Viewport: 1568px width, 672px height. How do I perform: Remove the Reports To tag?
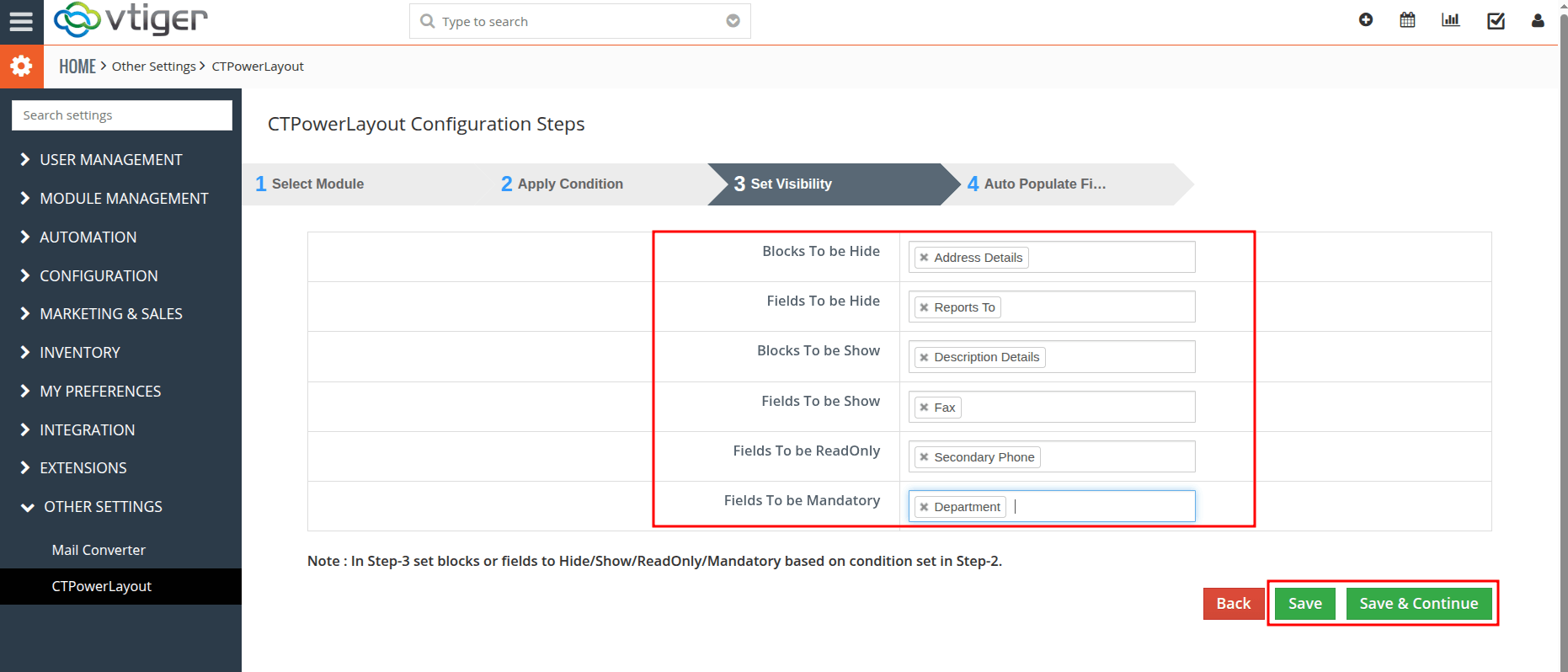[x=924, y=307]
